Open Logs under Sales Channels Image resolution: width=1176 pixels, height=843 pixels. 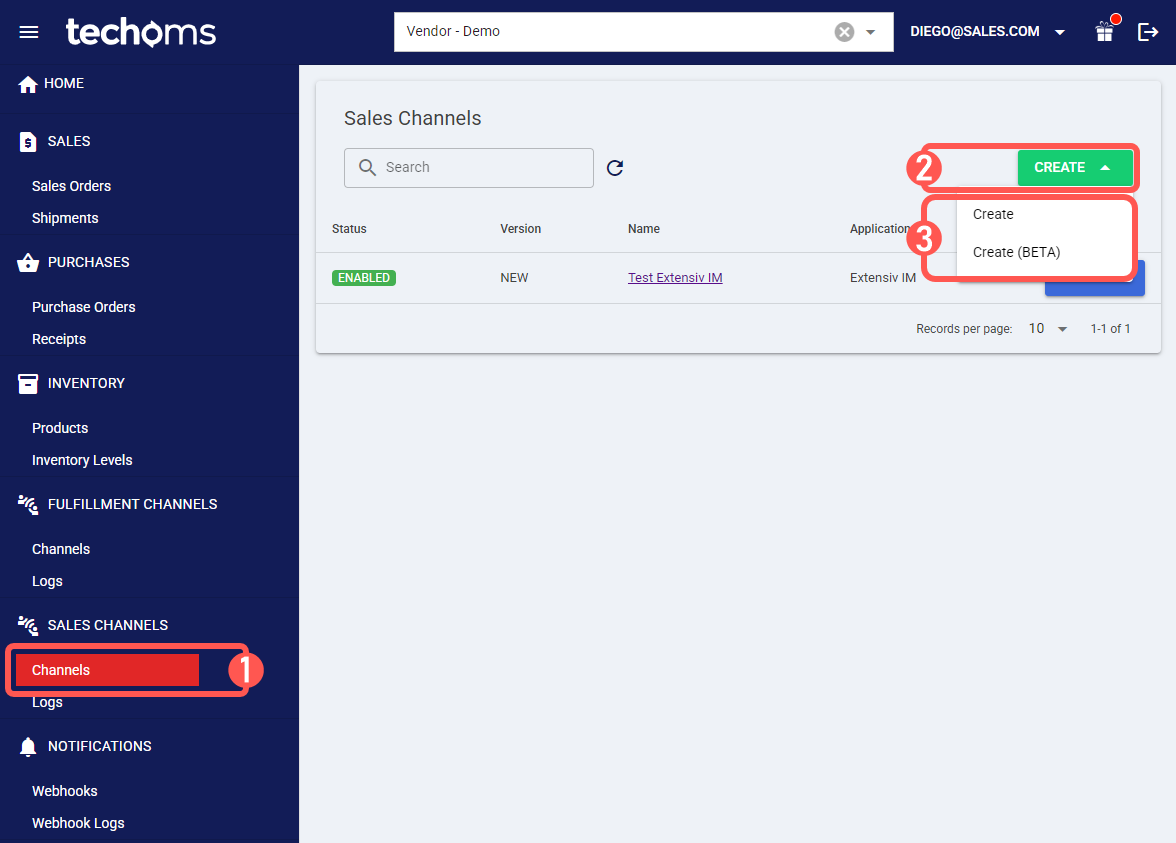47,702
